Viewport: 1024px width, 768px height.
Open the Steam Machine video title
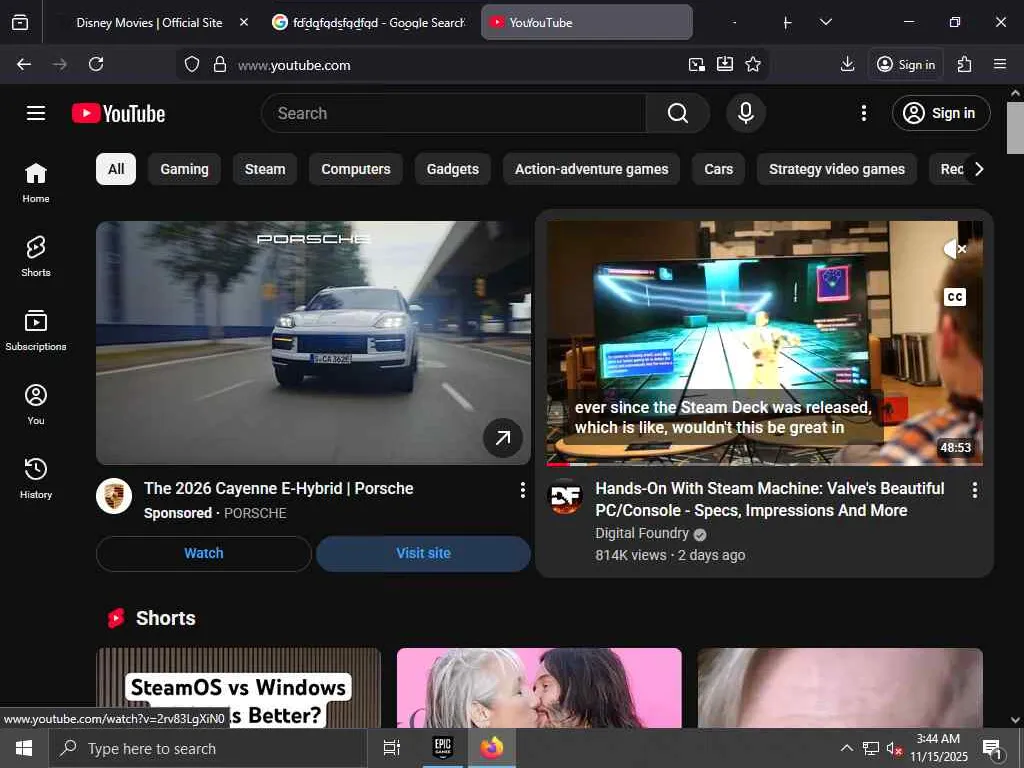coord(770,499)
